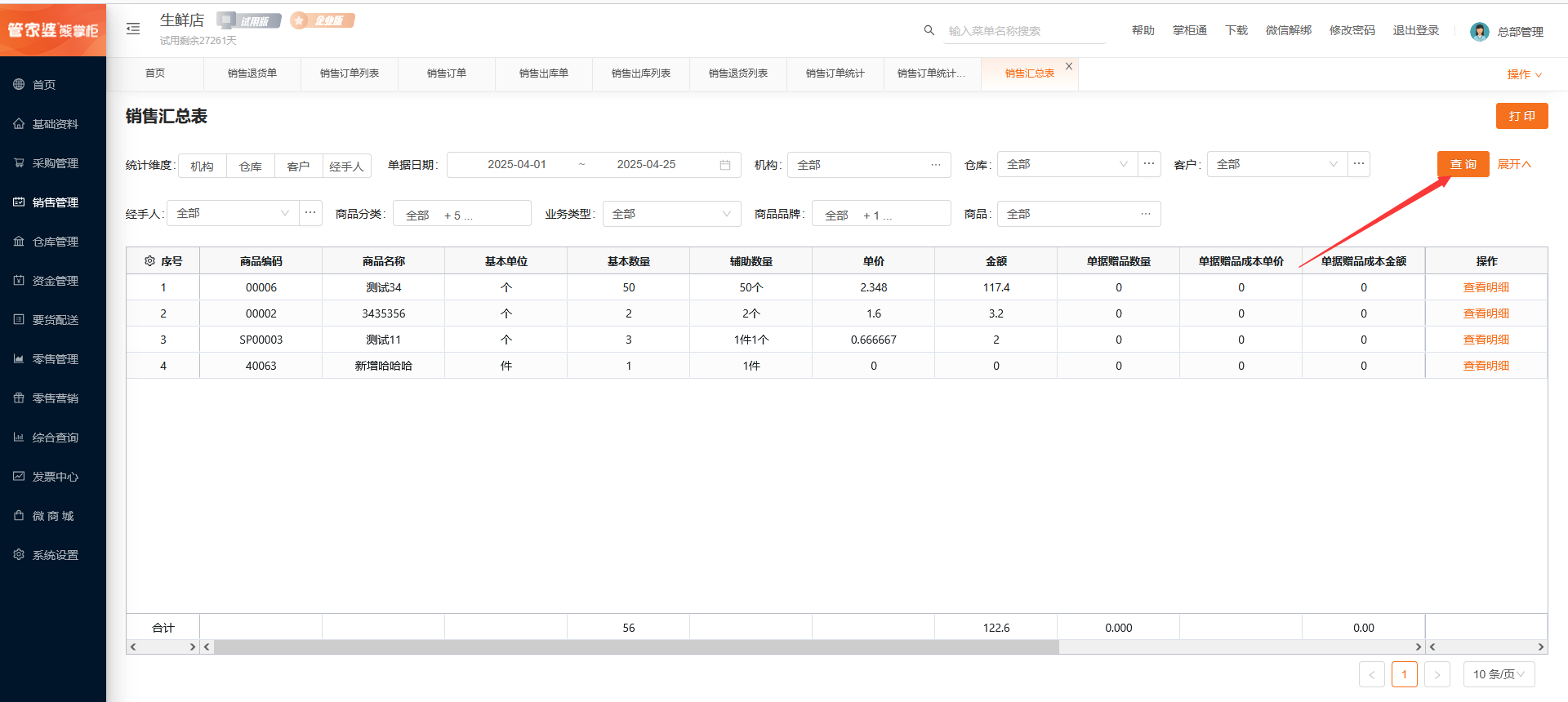1568x702 pixels.
Task: Click the 打印 button
Action: [1522, 116]
